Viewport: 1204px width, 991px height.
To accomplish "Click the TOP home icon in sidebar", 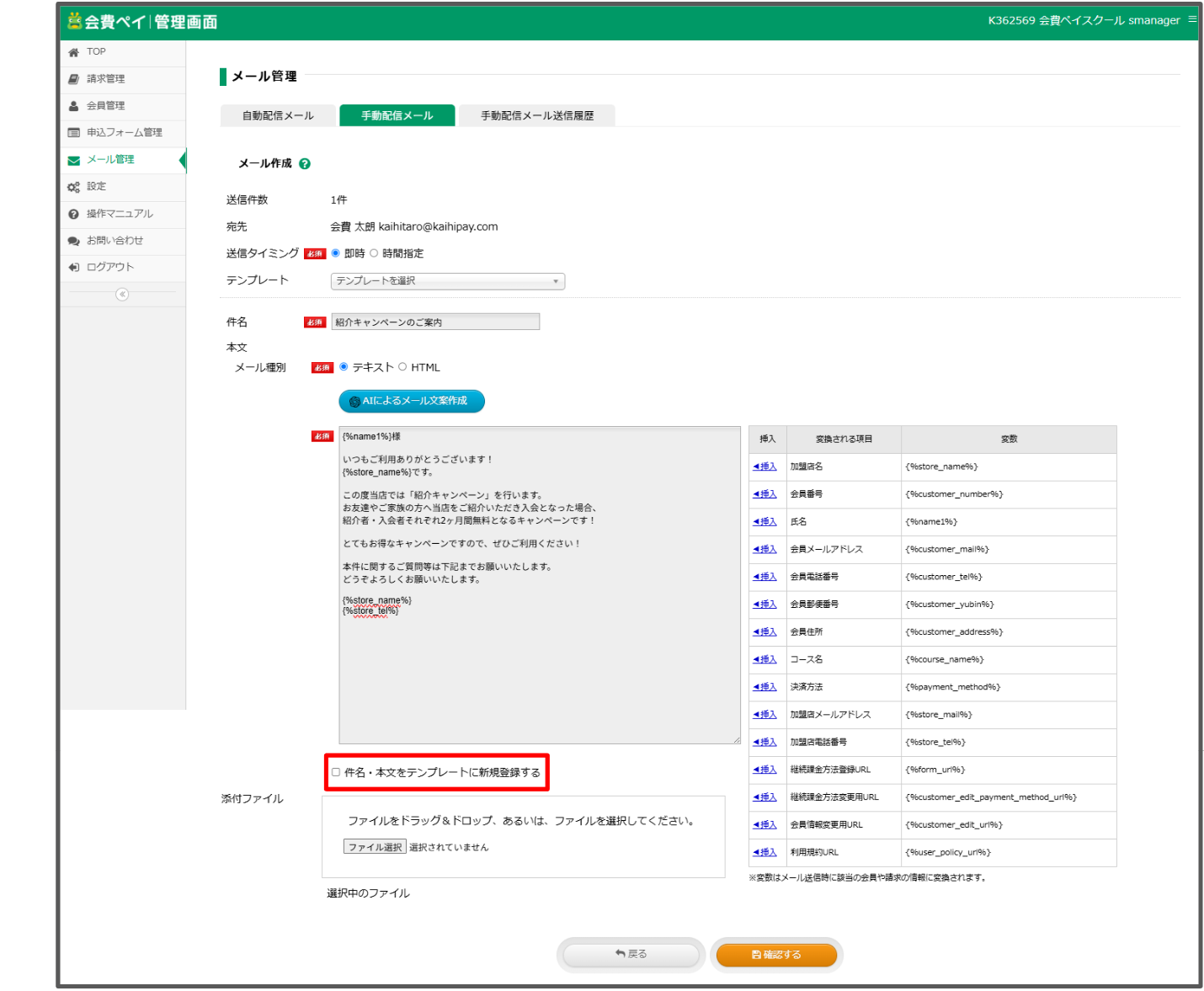I will coord(74,52).
